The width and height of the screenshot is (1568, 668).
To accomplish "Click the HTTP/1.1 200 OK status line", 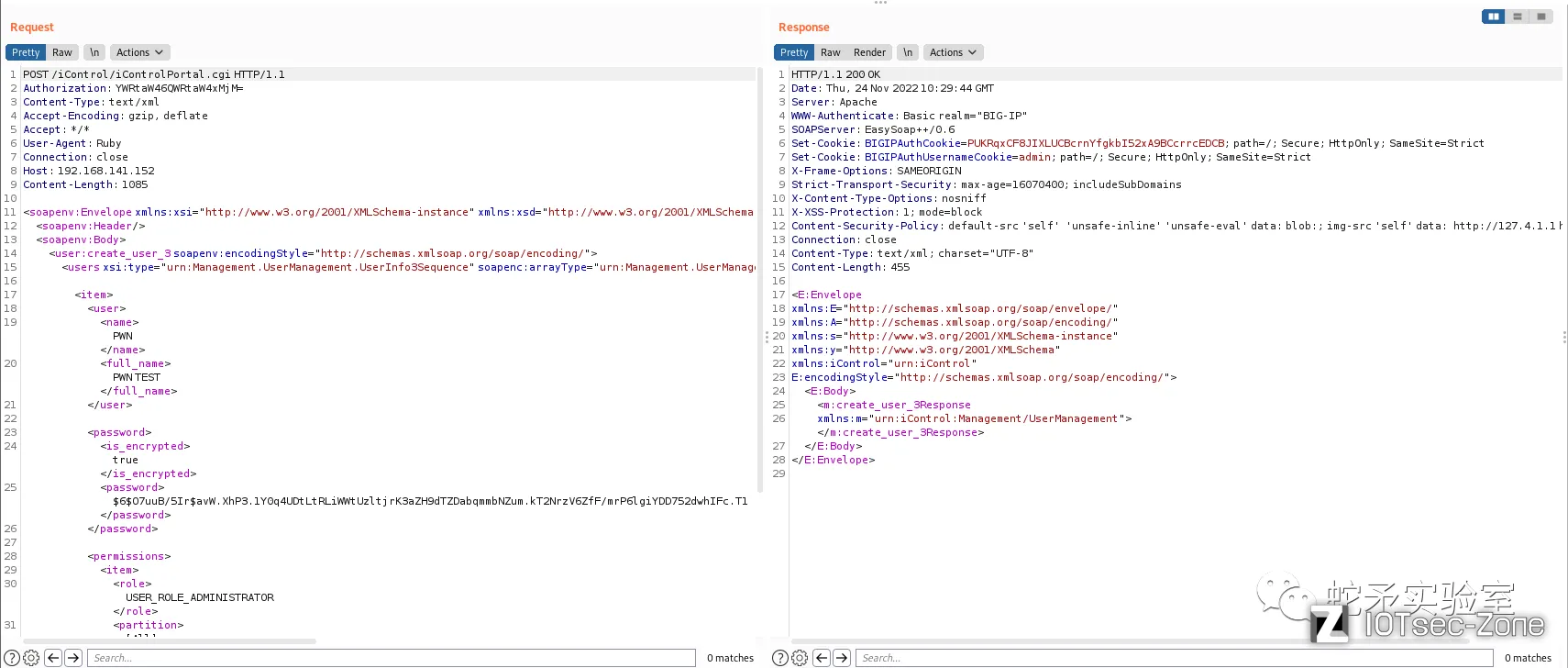I will point(835,74).
